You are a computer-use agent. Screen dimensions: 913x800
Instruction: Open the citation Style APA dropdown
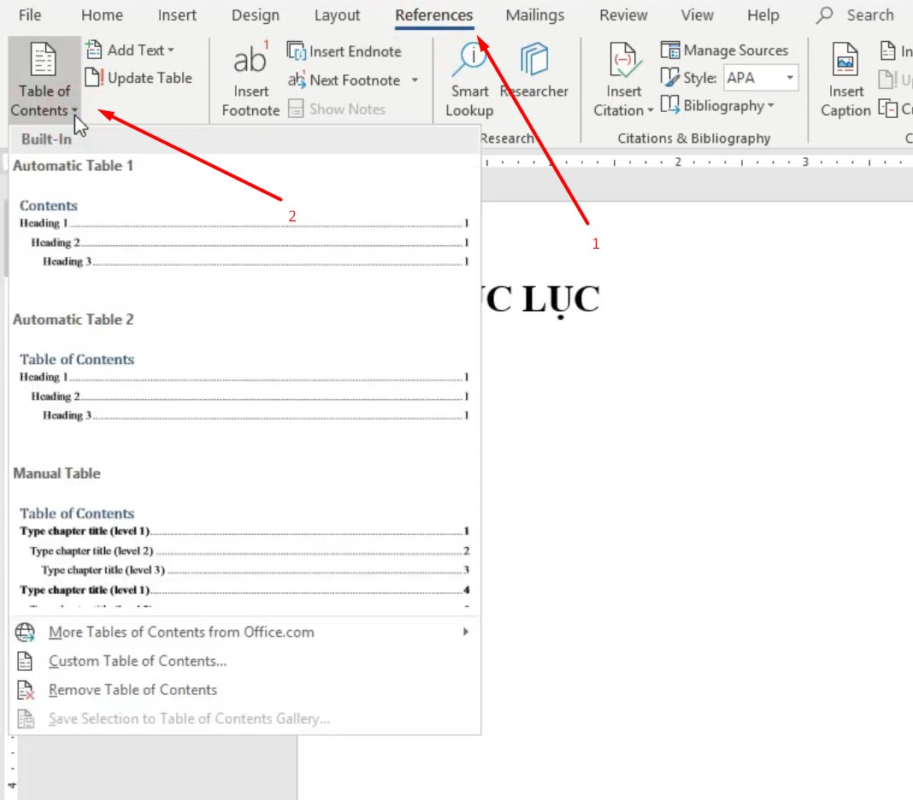[790, 78]
